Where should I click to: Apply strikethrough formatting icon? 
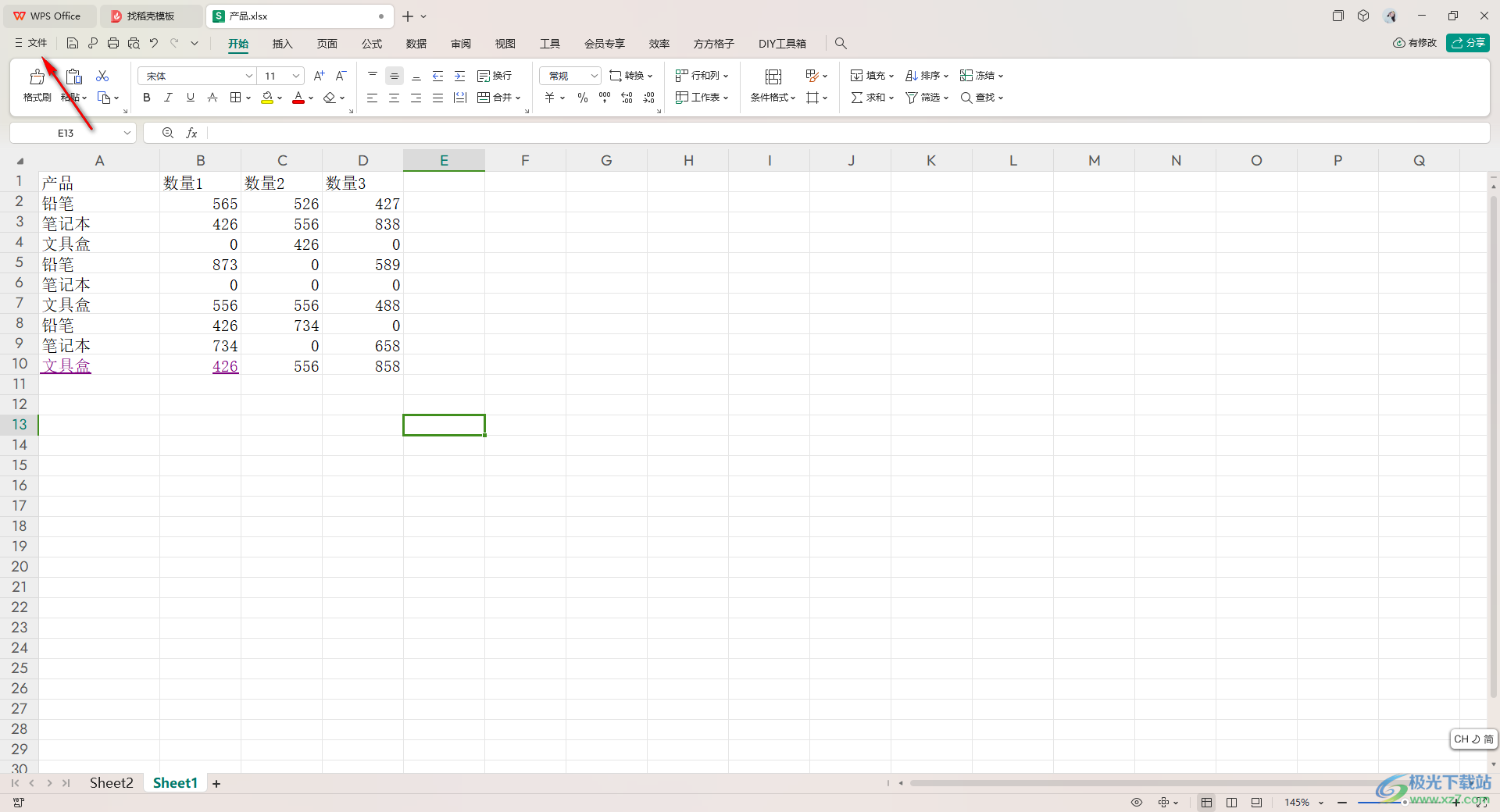[212, 98]
